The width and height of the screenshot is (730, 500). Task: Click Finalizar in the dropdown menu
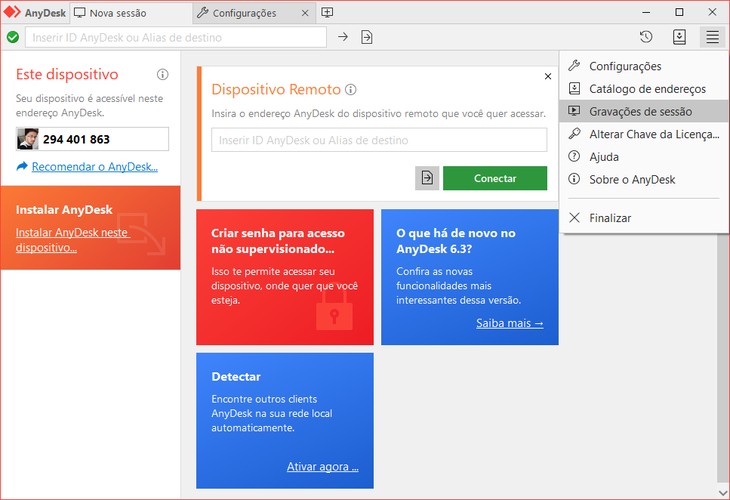610,217
